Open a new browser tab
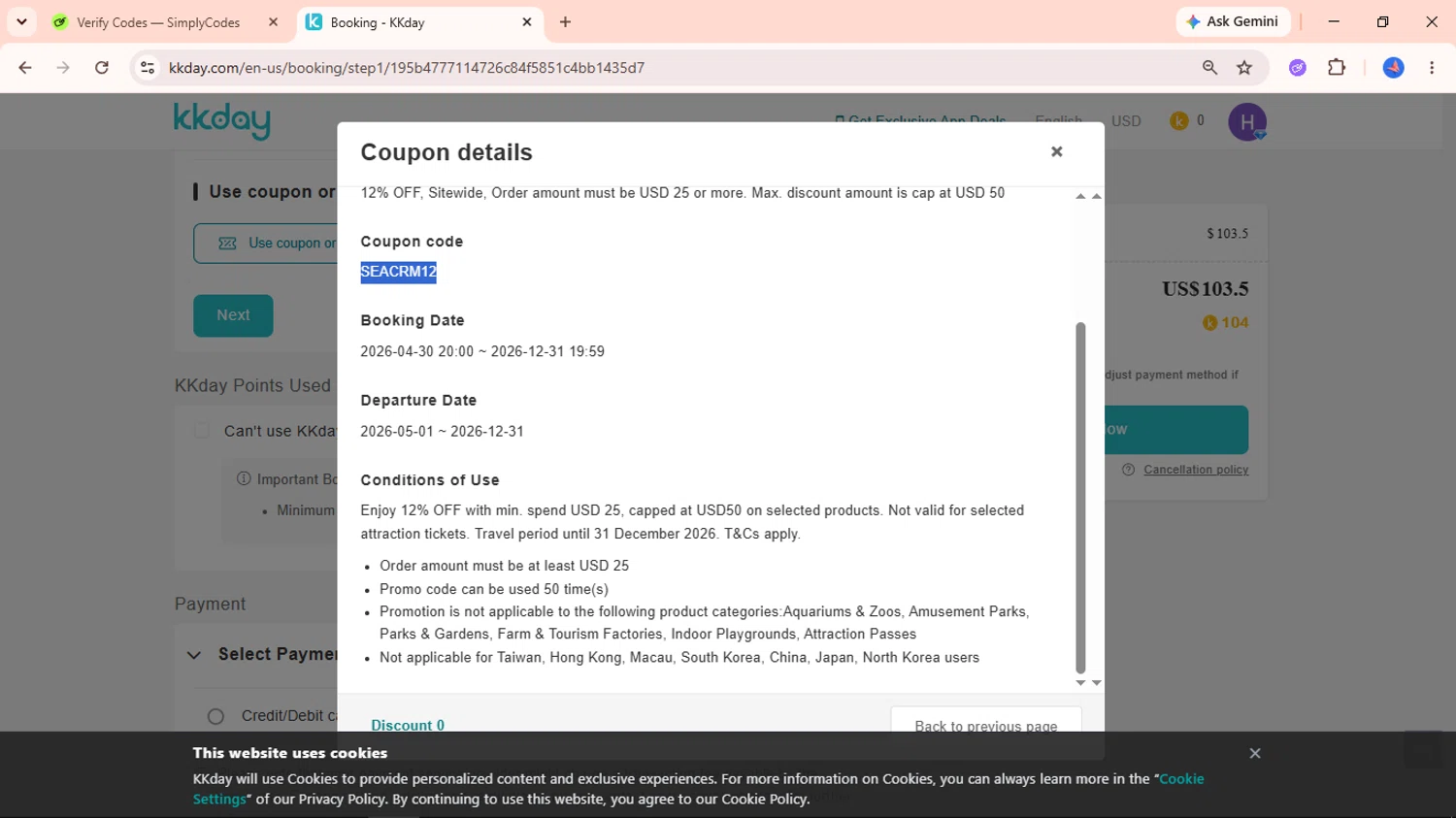 pos(565,22)
